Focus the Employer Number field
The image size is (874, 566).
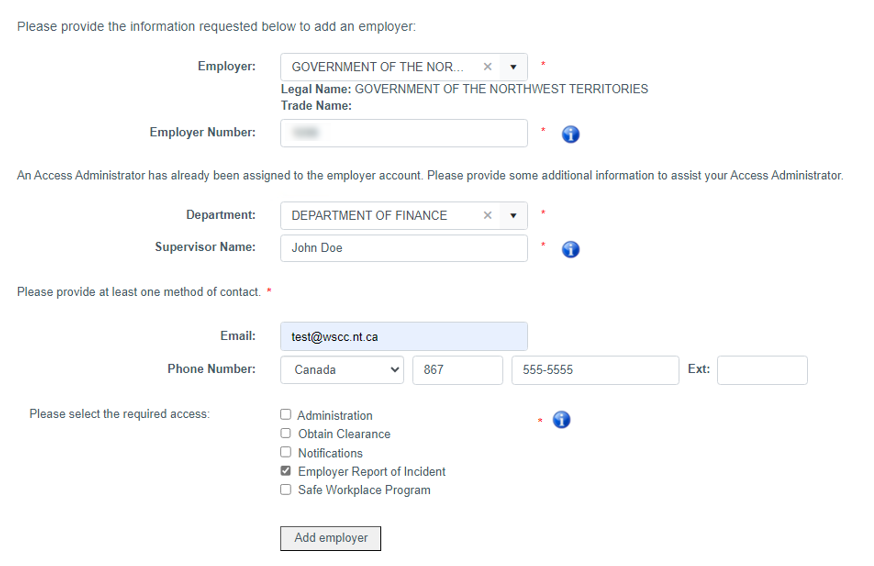(404, 133)
